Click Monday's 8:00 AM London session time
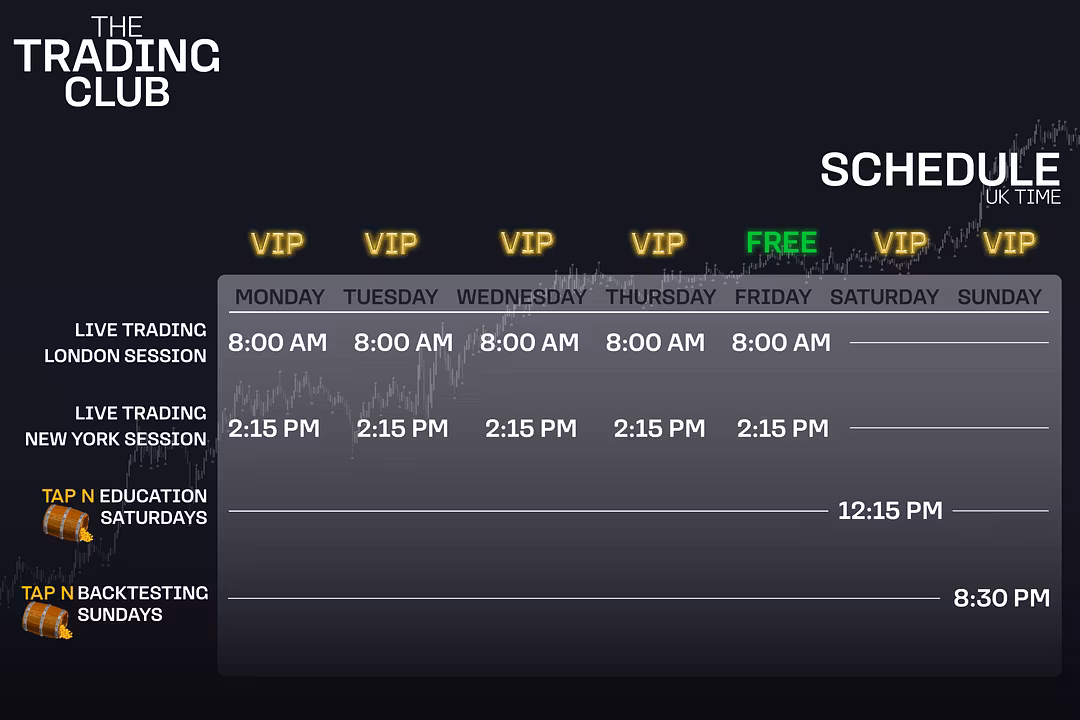 [x=278, y=342]
